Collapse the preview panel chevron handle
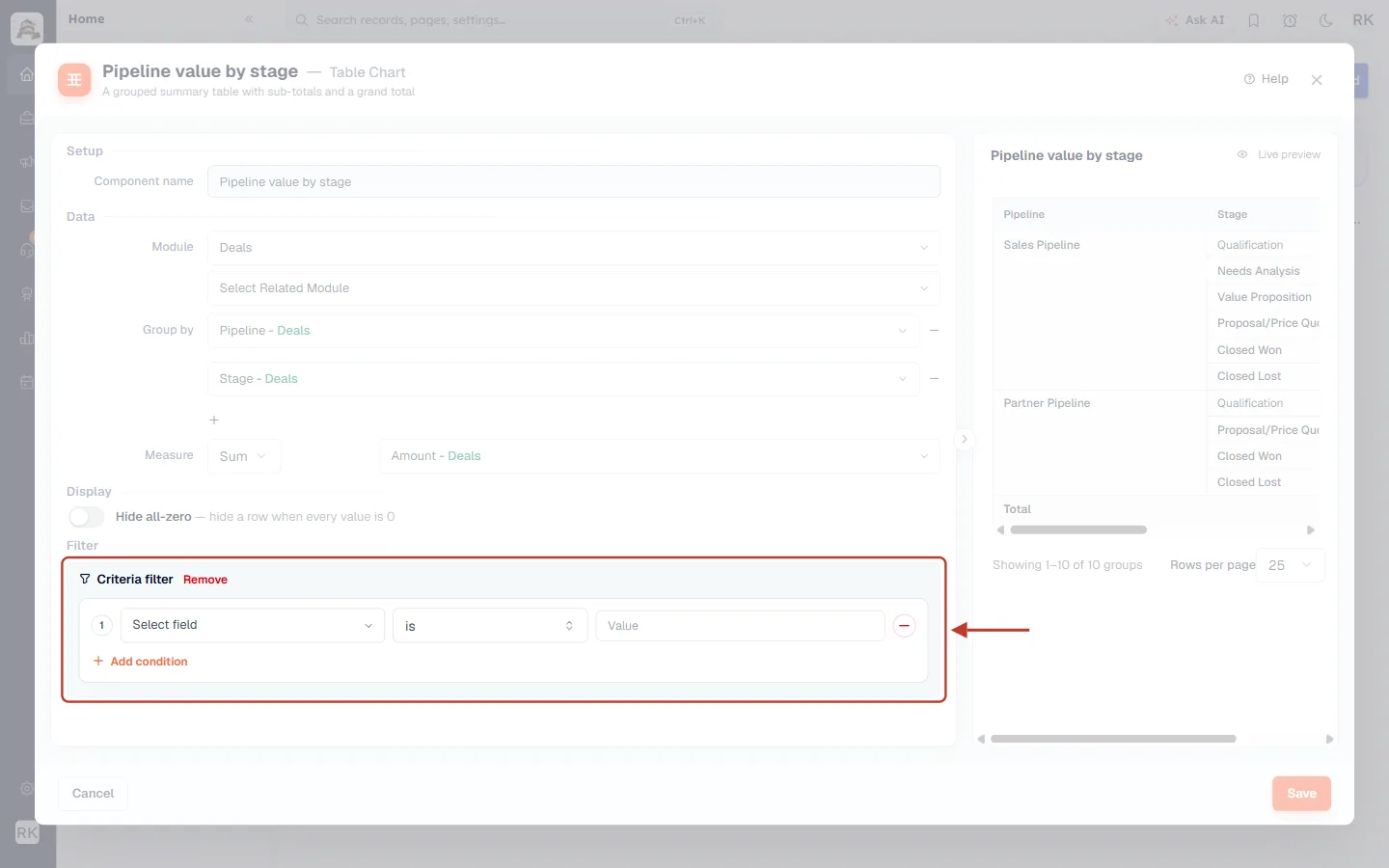1389x868 pixels. pos(964,440)
